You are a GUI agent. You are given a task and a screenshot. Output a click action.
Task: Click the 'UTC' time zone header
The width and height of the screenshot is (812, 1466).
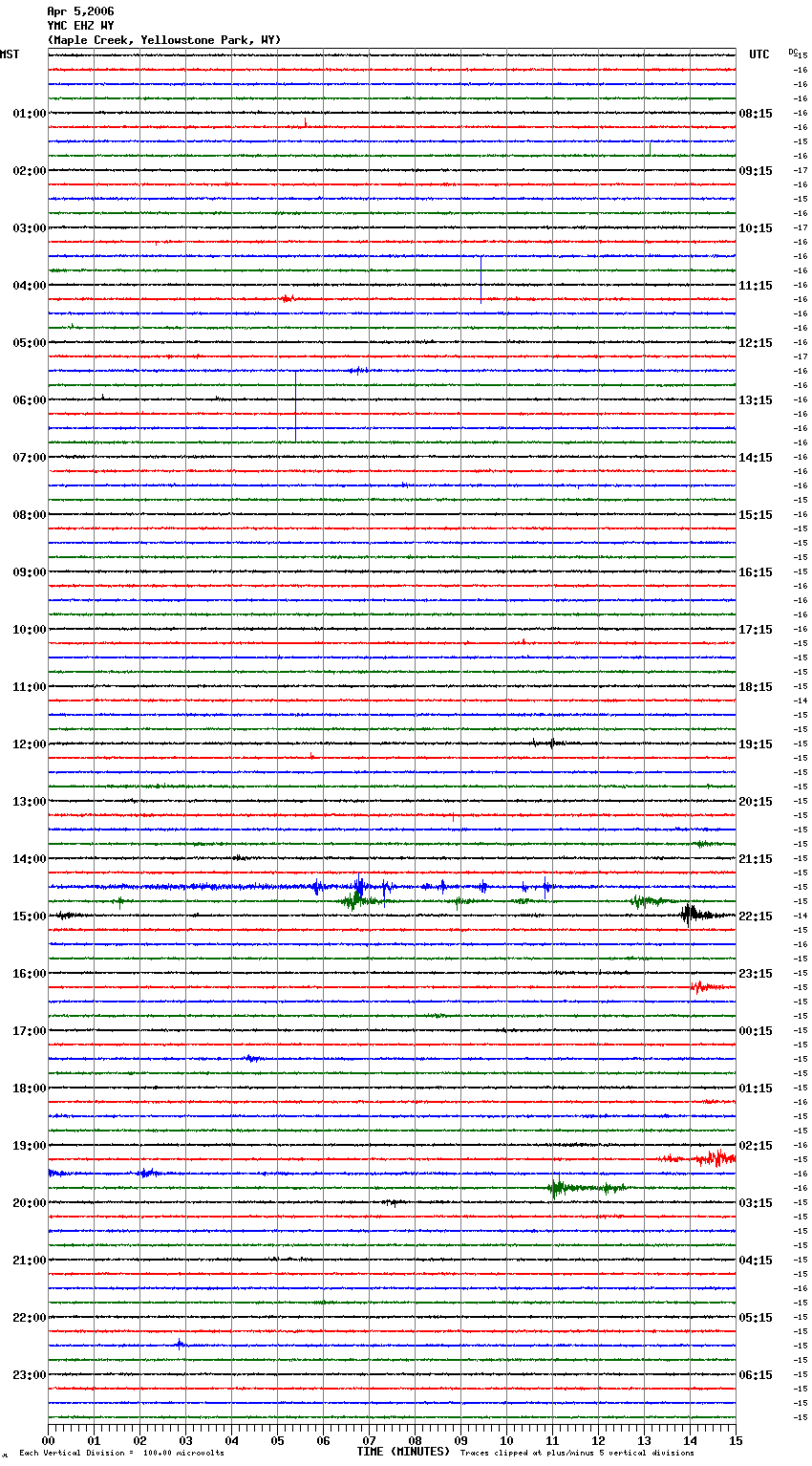pyautogui.click(x=759, y=54)
